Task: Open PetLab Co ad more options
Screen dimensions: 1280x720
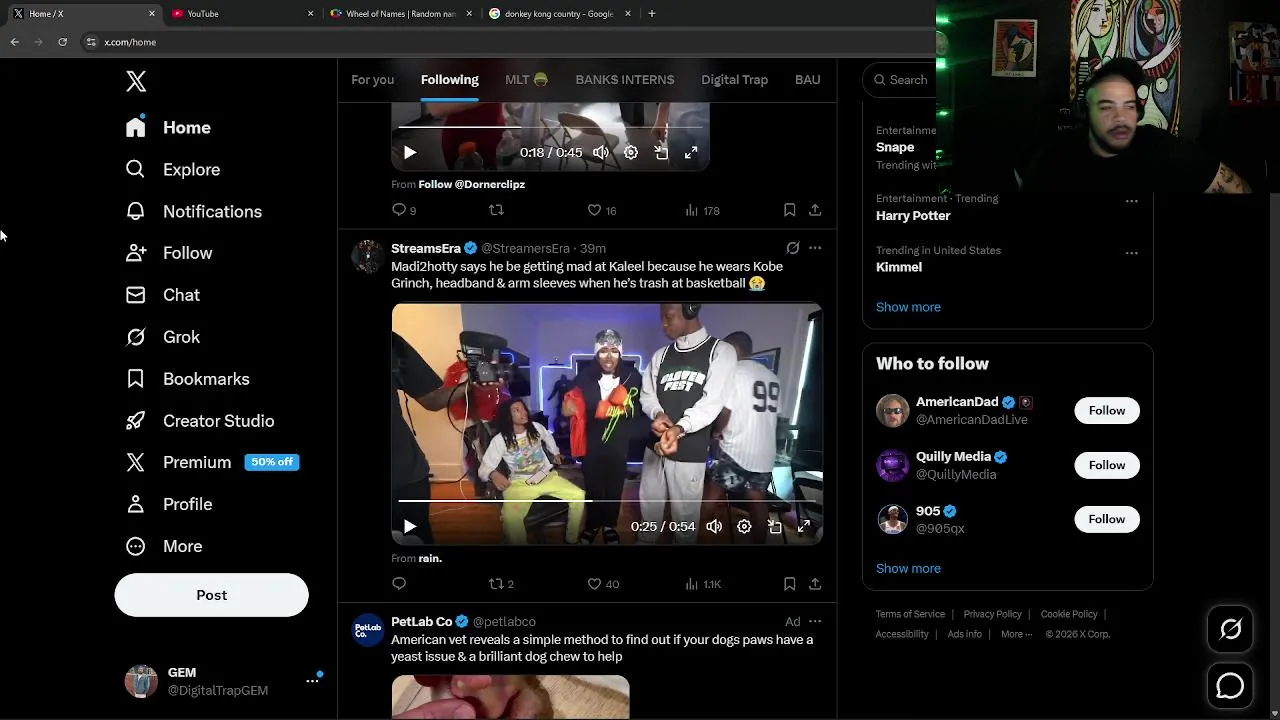Action: coord(815,622)
